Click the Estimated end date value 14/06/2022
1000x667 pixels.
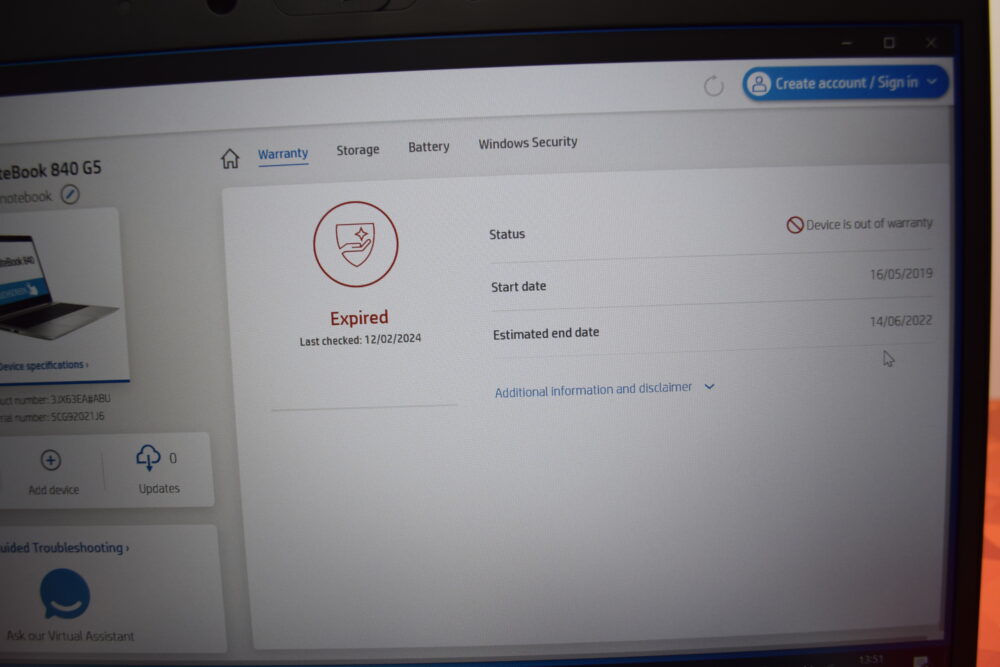pyautogui.click(x=901, y=321)
